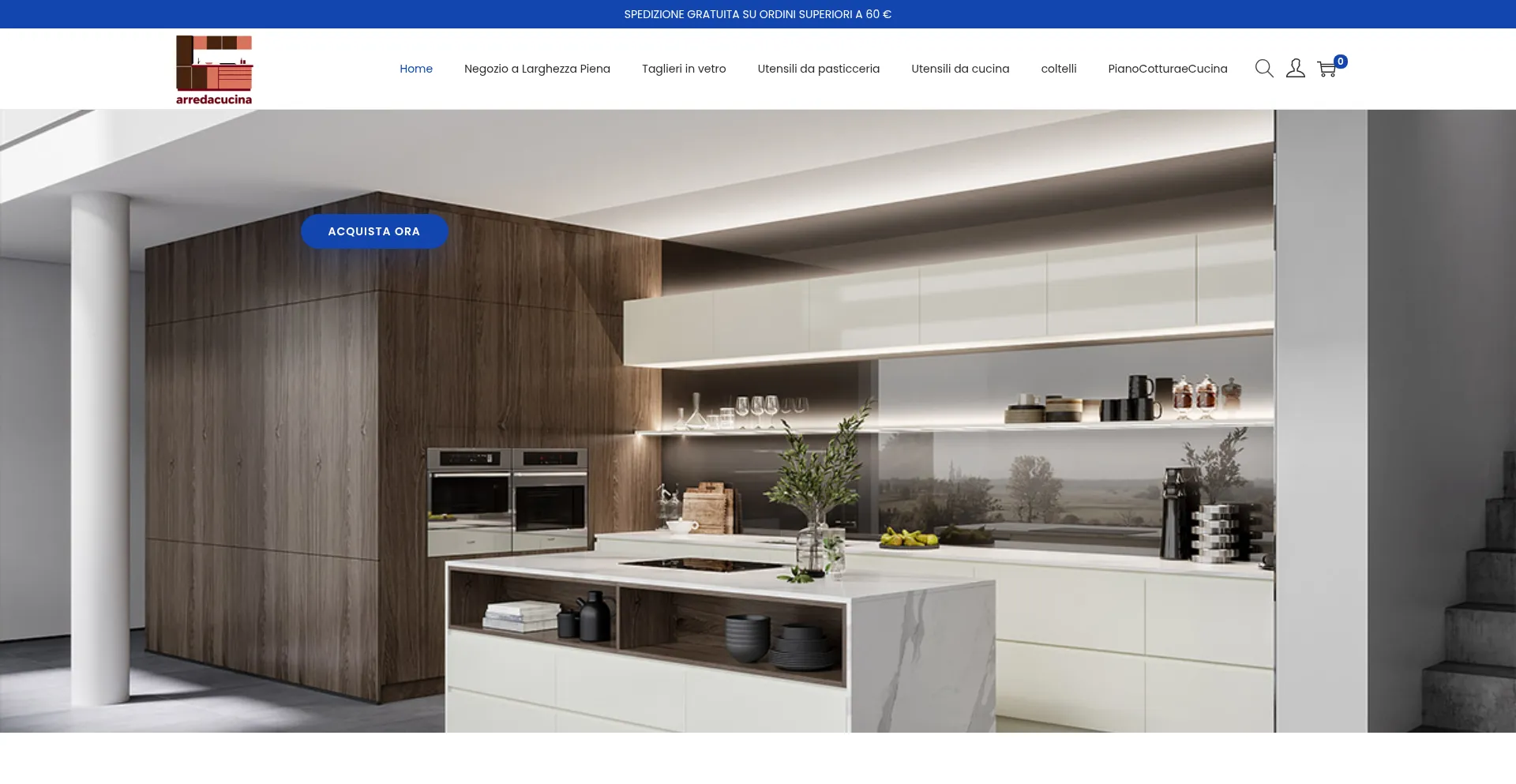
Task: Open Utensili da pasticceria category
Action: pos(818,69)
